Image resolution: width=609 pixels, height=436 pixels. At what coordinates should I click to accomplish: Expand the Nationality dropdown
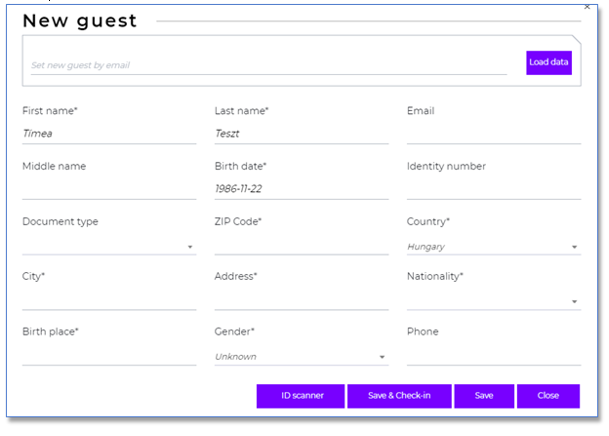[x=493, y=301]
